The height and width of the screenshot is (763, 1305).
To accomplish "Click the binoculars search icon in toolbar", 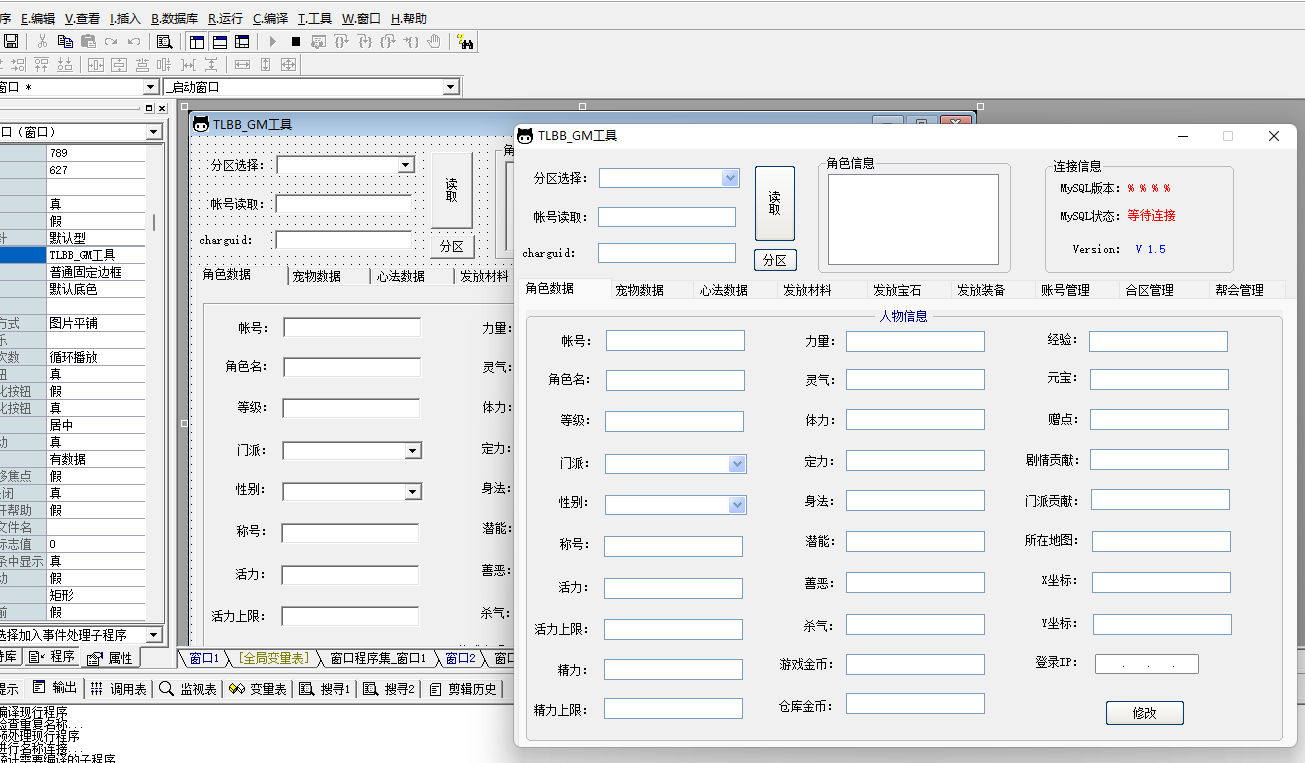I will (x=465, y=41).
